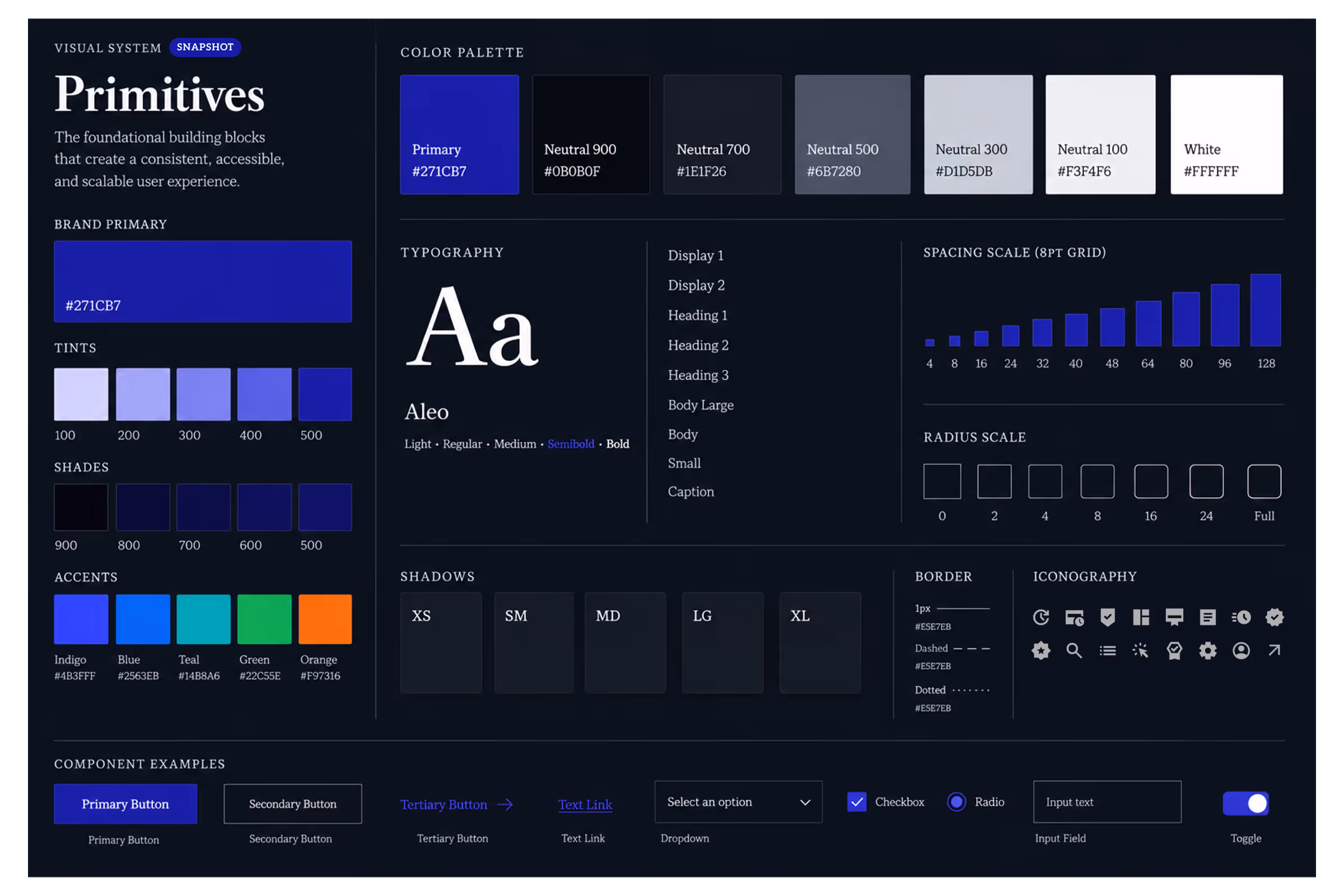Click the XS shadow card
The image size is (1344, 896).
tap(441, 643)
